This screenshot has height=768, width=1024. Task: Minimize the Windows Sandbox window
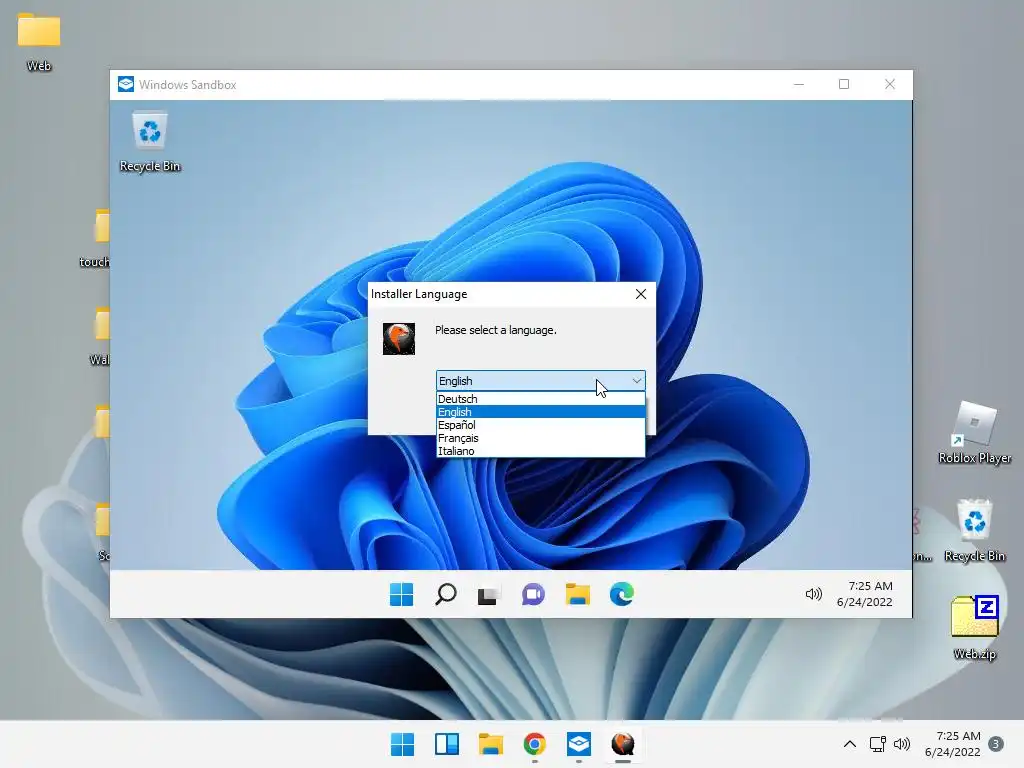point(799,84)
